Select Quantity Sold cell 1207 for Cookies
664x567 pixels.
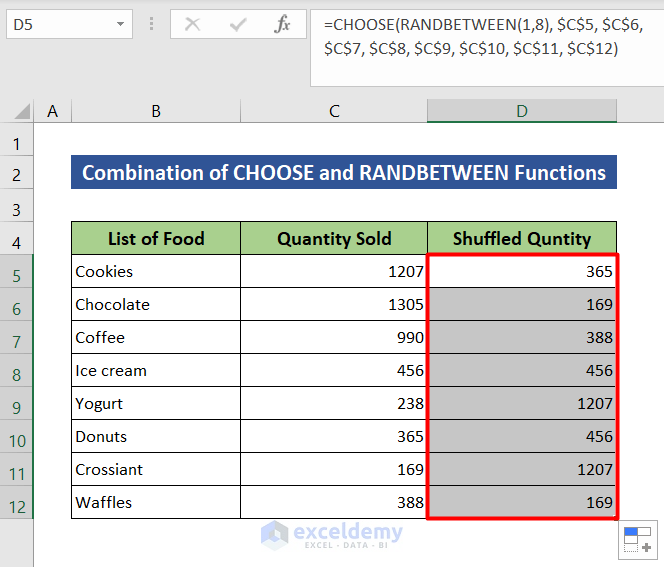[x=334, y=271]
